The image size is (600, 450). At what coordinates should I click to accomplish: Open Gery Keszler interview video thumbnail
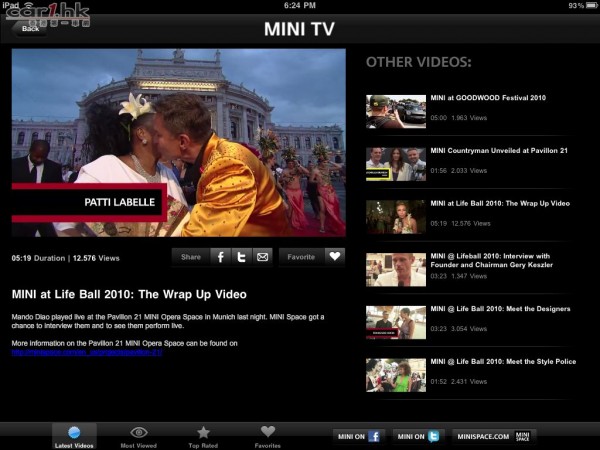coord(396,270)
